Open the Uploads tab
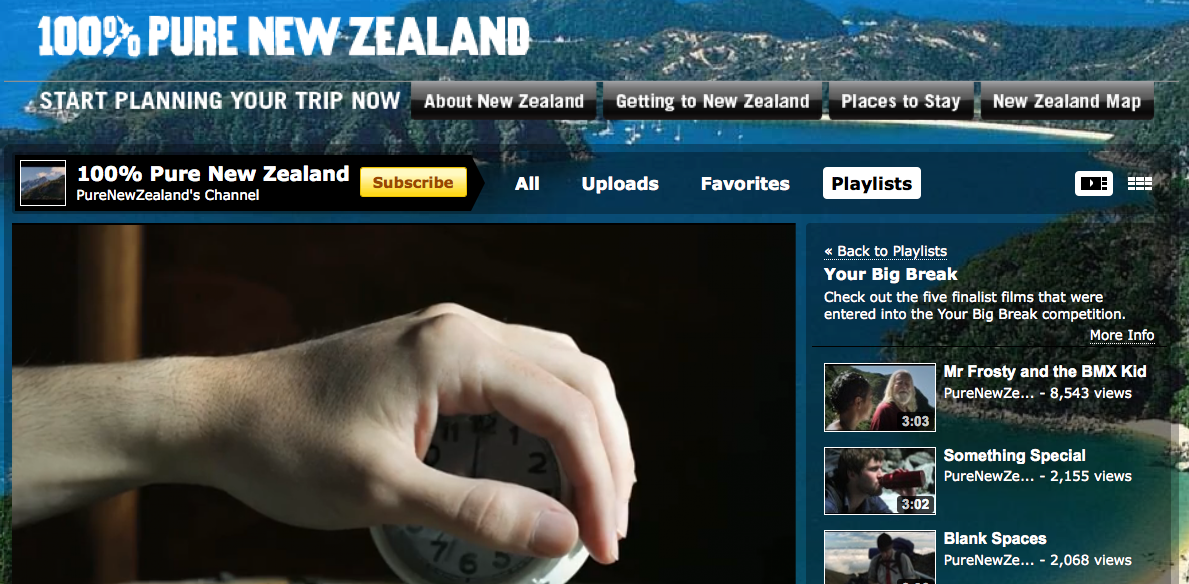The image size is (1189, 584). pos(620,184)
